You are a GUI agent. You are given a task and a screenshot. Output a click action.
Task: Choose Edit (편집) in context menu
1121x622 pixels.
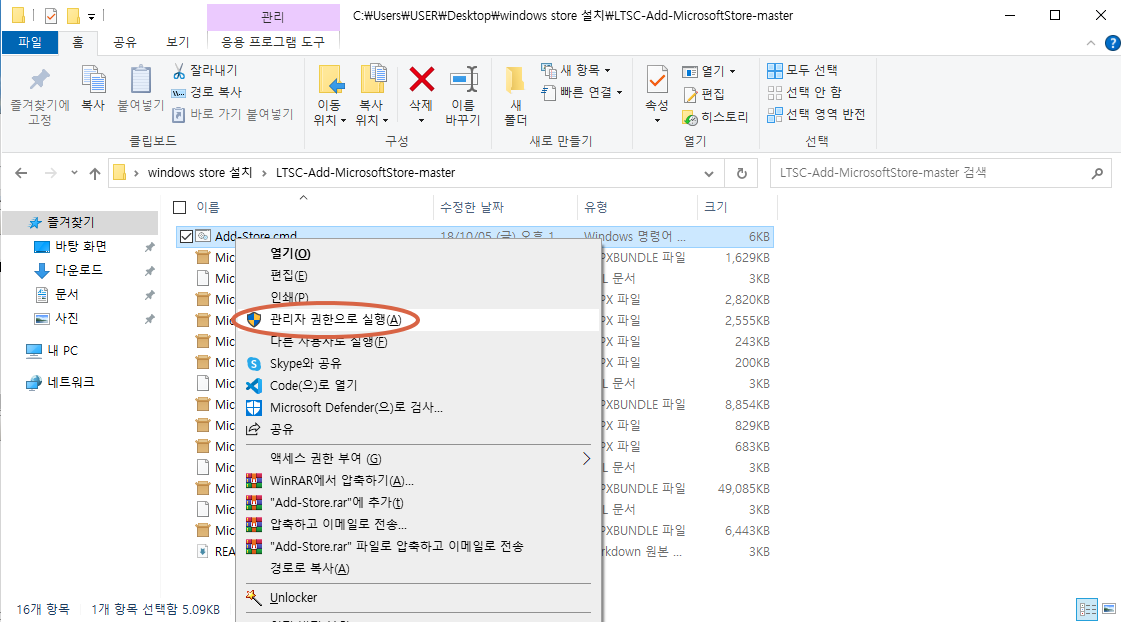tap(418, 276)
